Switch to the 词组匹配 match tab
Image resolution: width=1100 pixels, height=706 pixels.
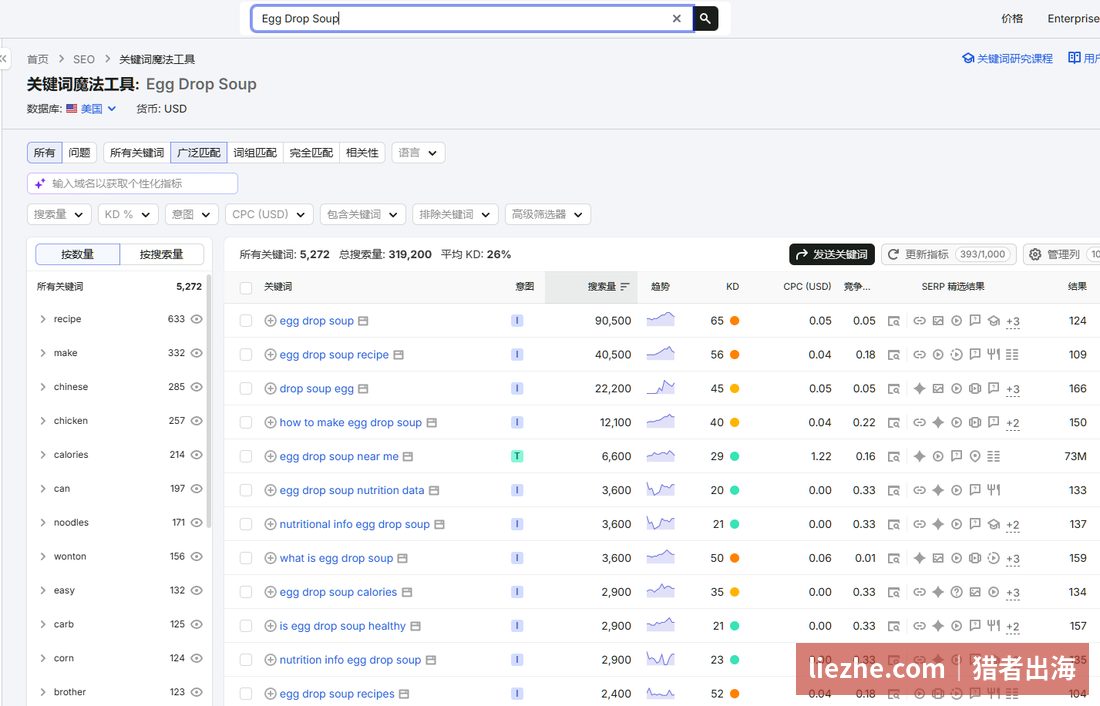click(255, 153)
